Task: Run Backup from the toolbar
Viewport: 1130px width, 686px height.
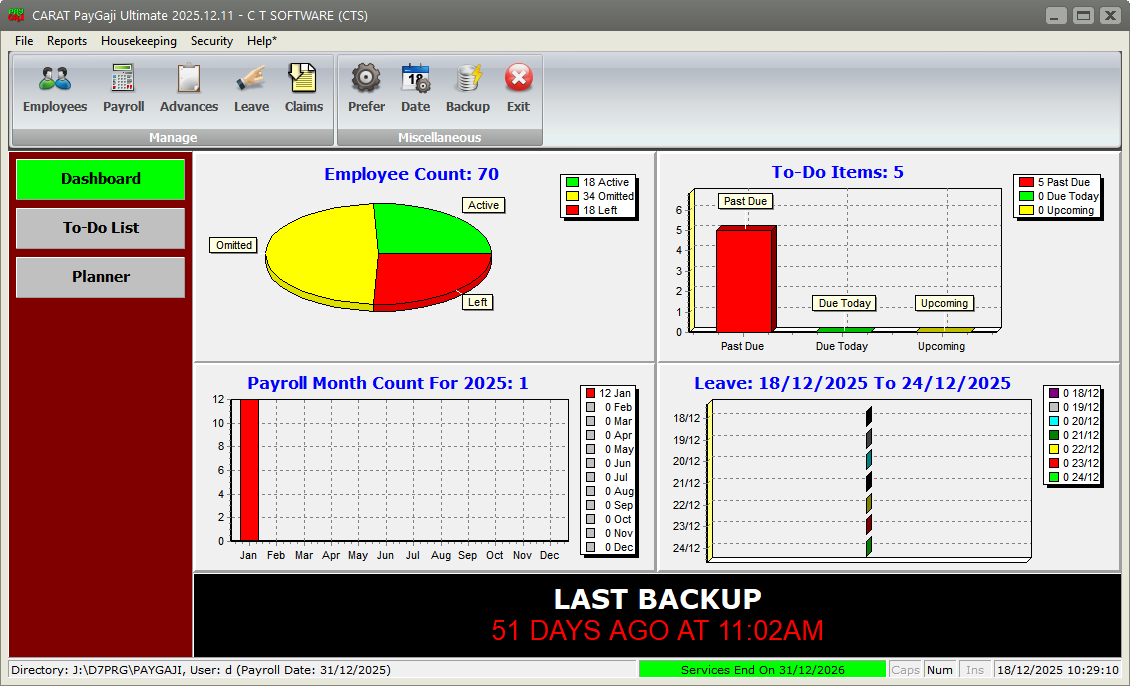Action: [468, 79]
